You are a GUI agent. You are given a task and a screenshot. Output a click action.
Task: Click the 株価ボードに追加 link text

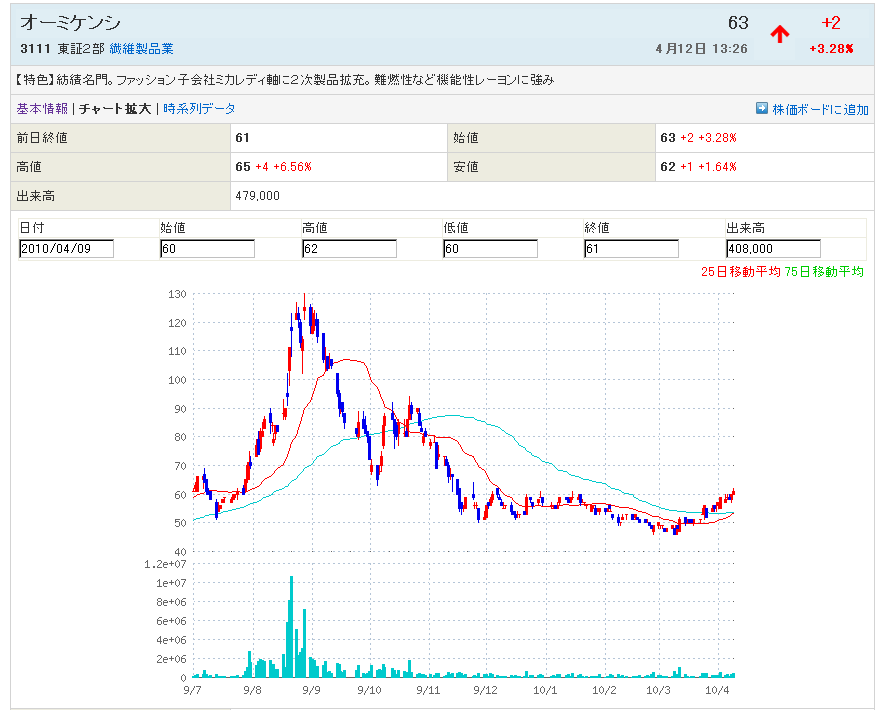[820, 110]
